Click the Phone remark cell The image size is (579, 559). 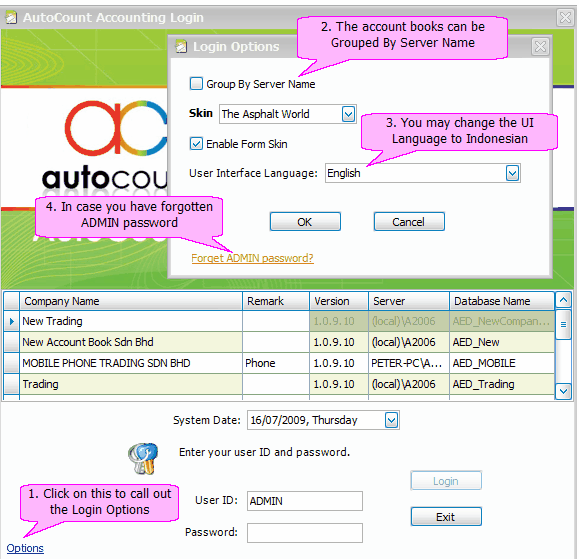[x=276, y=363]
